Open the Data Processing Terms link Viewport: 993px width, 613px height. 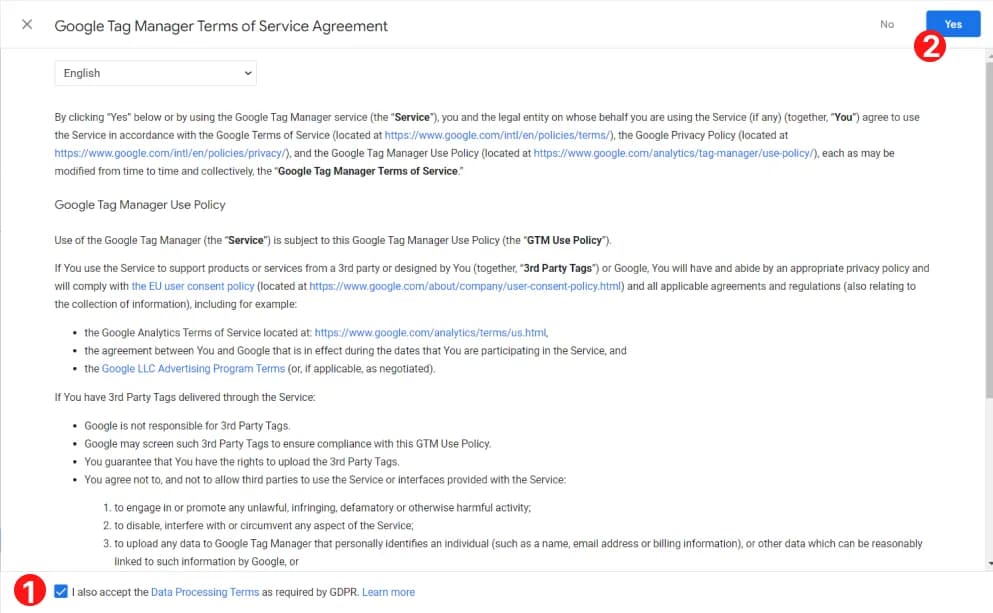coord(205,591)
